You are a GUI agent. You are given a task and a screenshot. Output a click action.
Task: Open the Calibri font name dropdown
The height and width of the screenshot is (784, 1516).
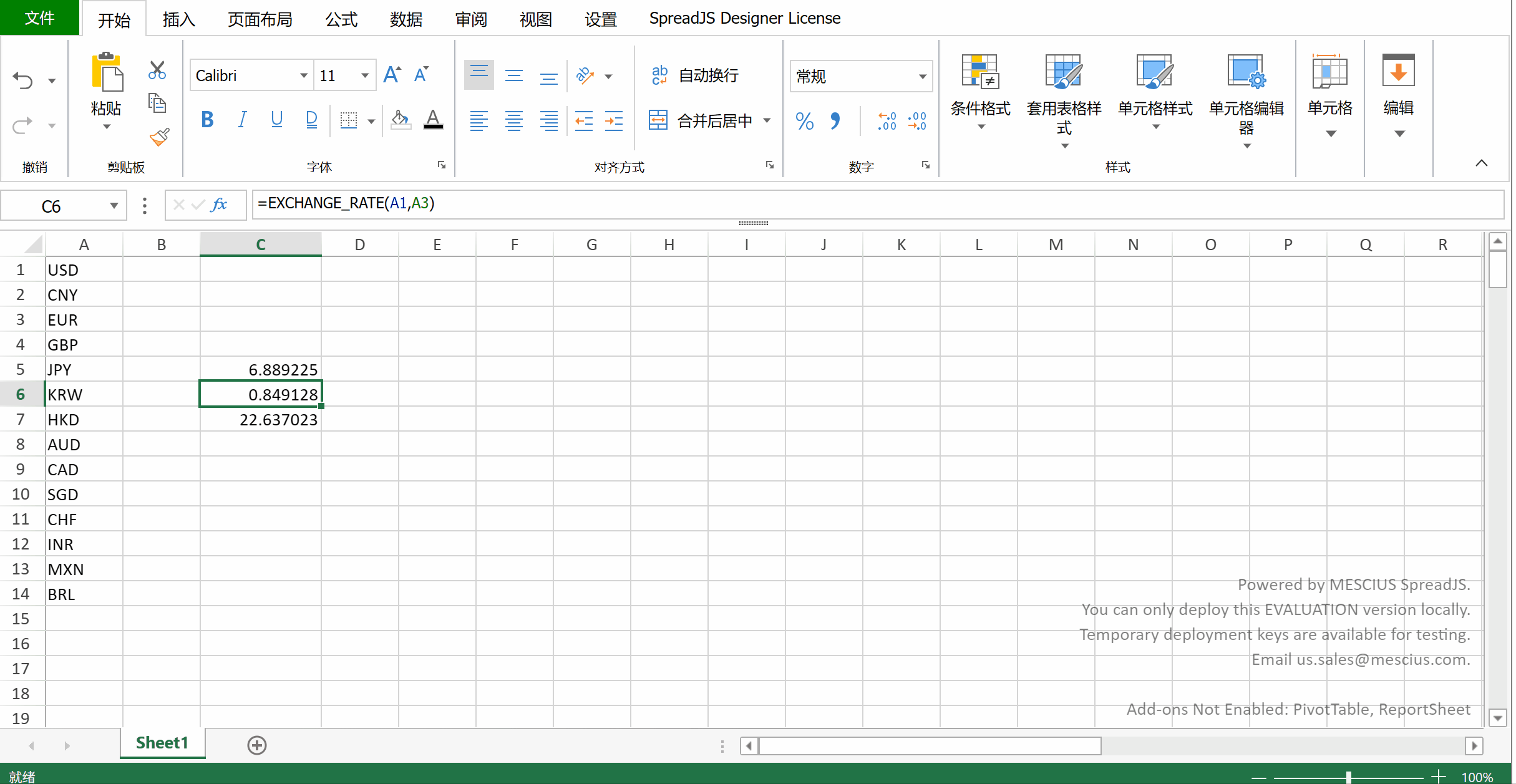pos(303,75)
